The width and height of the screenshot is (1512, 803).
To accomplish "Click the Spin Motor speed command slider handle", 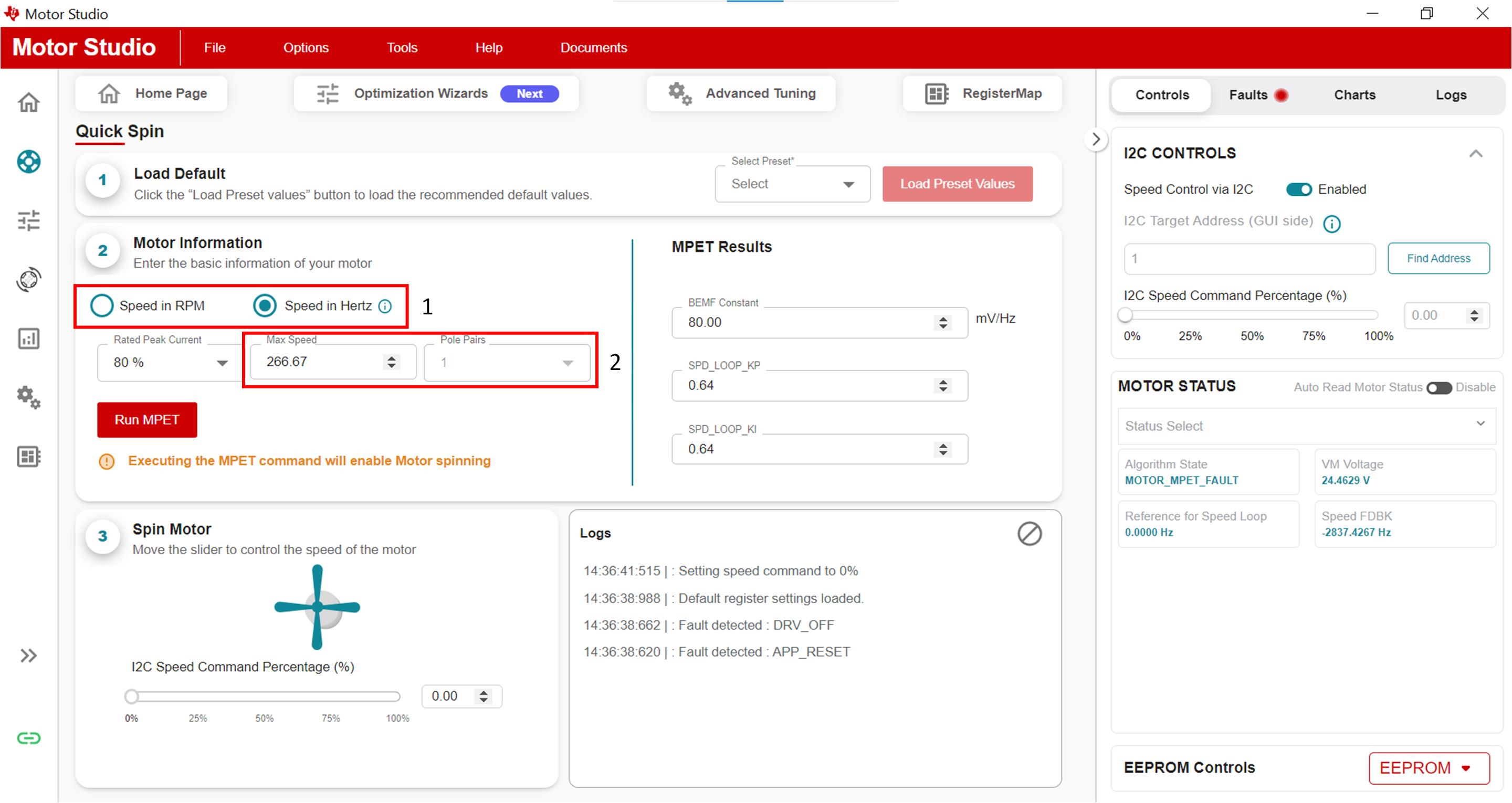I will coord(131,696).
